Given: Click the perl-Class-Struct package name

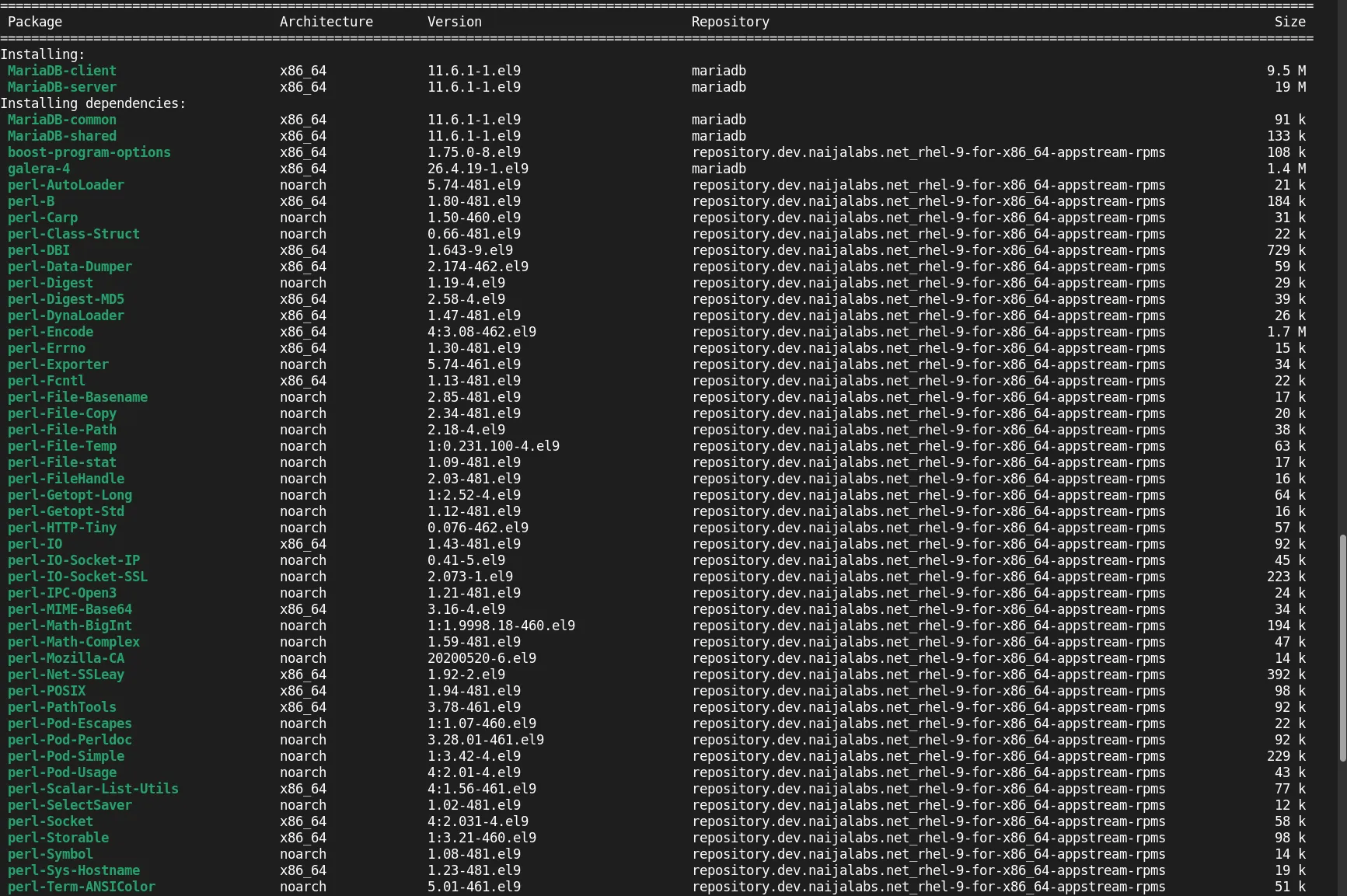Looking at the screenshot, I should click(x=74, y=234).
